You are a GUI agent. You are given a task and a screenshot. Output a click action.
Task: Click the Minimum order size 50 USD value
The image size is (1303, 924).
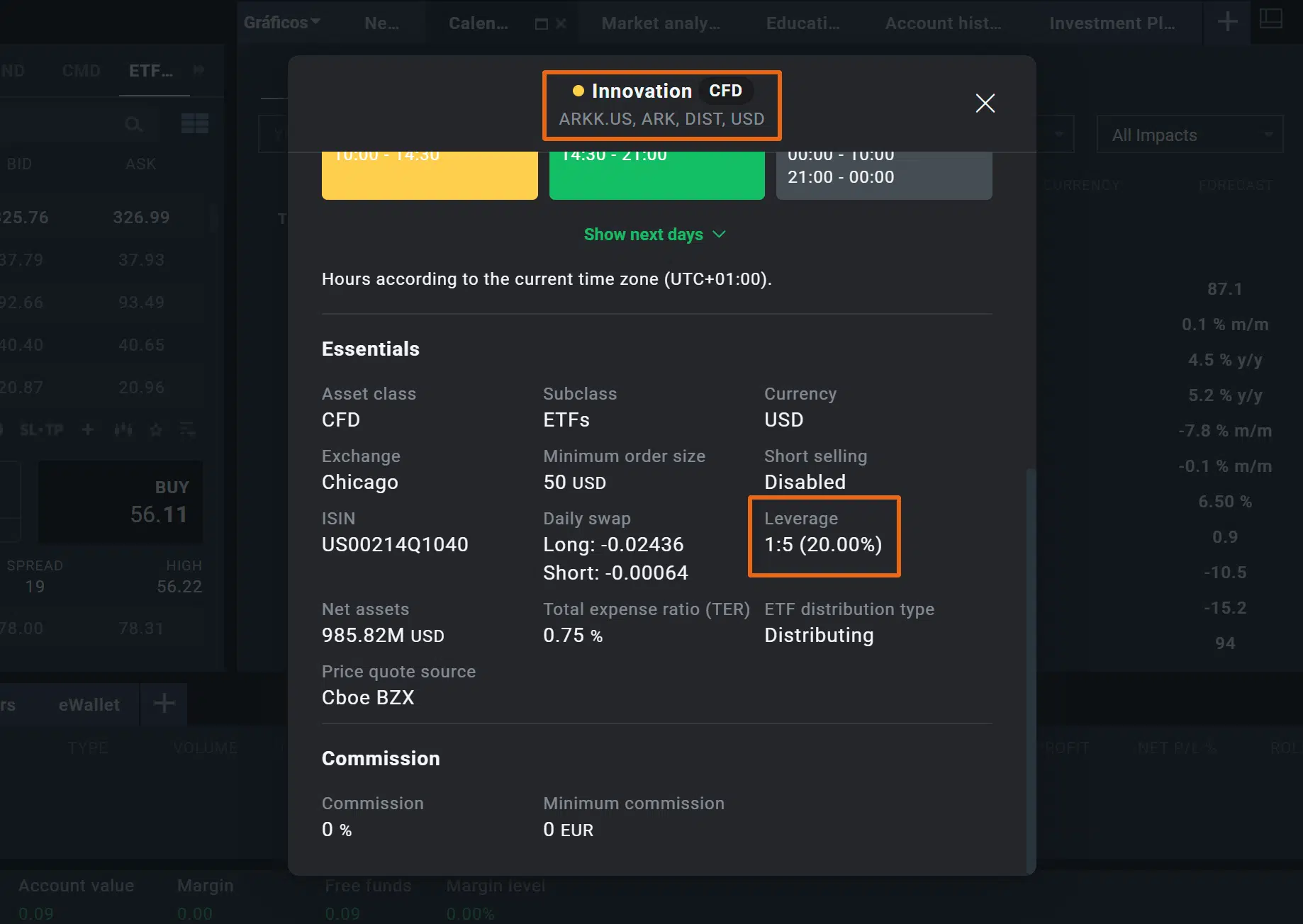[x=574, y=483]
